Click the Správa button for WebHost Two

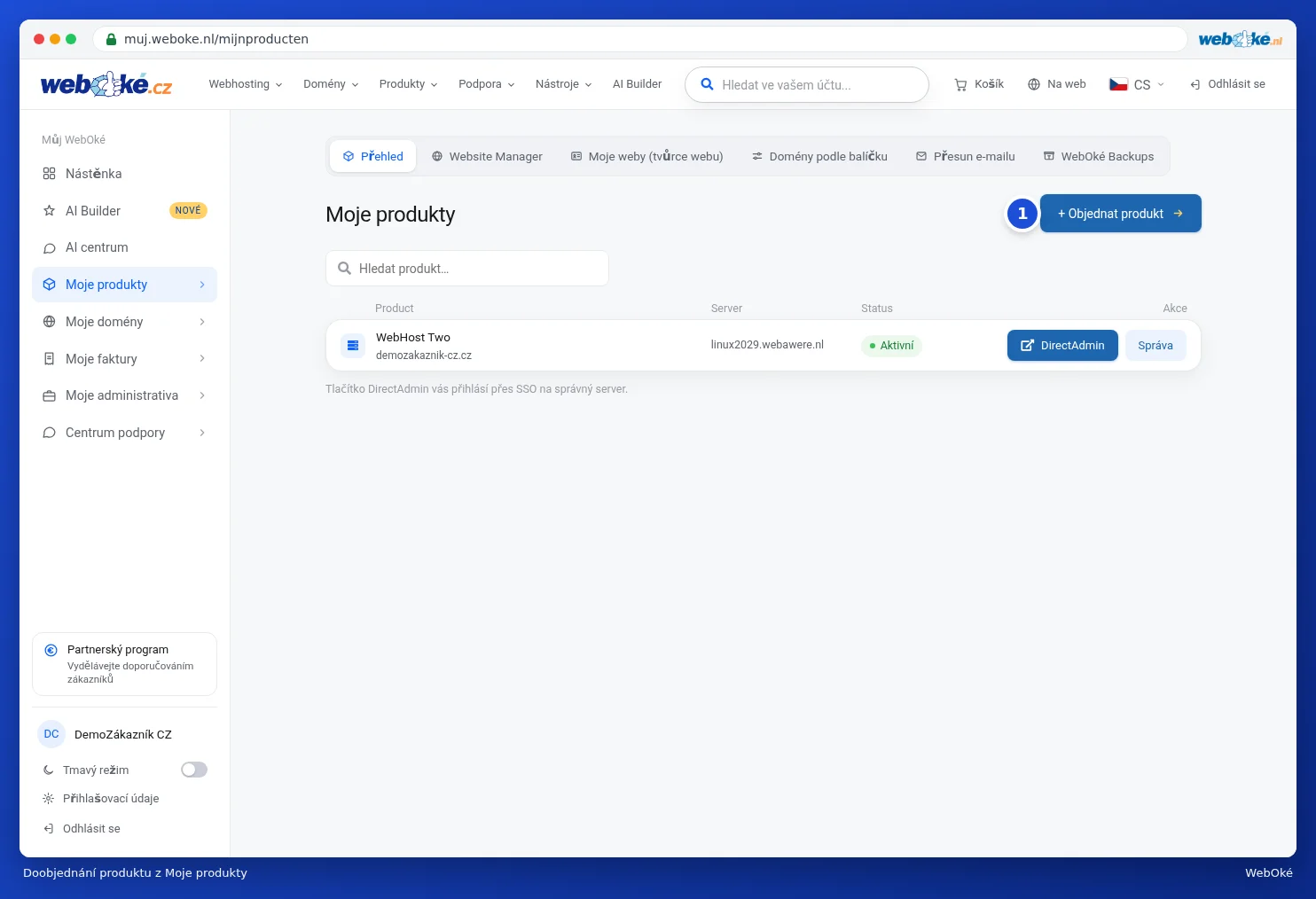1155,345
